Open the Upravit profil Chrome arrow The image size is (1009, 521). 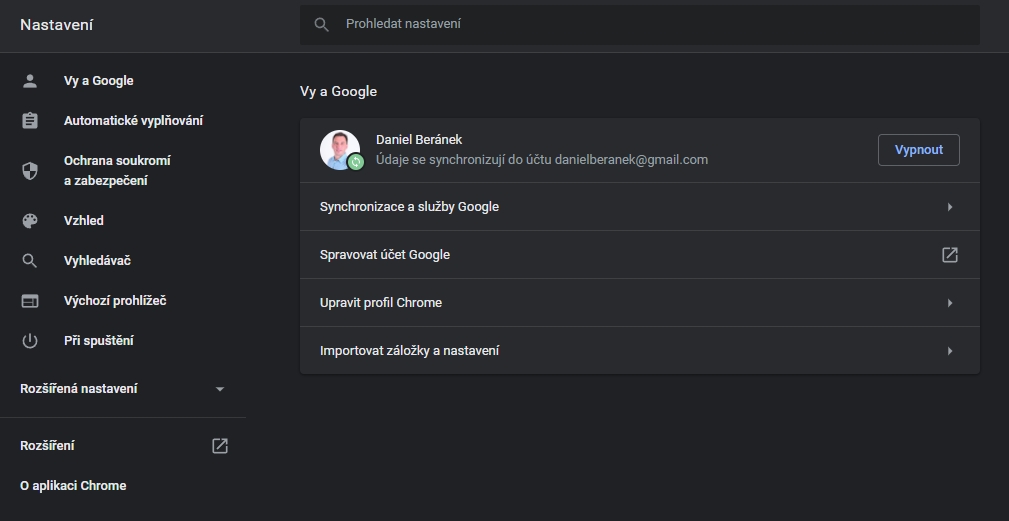pyautogui.click(x=950, y=303)
